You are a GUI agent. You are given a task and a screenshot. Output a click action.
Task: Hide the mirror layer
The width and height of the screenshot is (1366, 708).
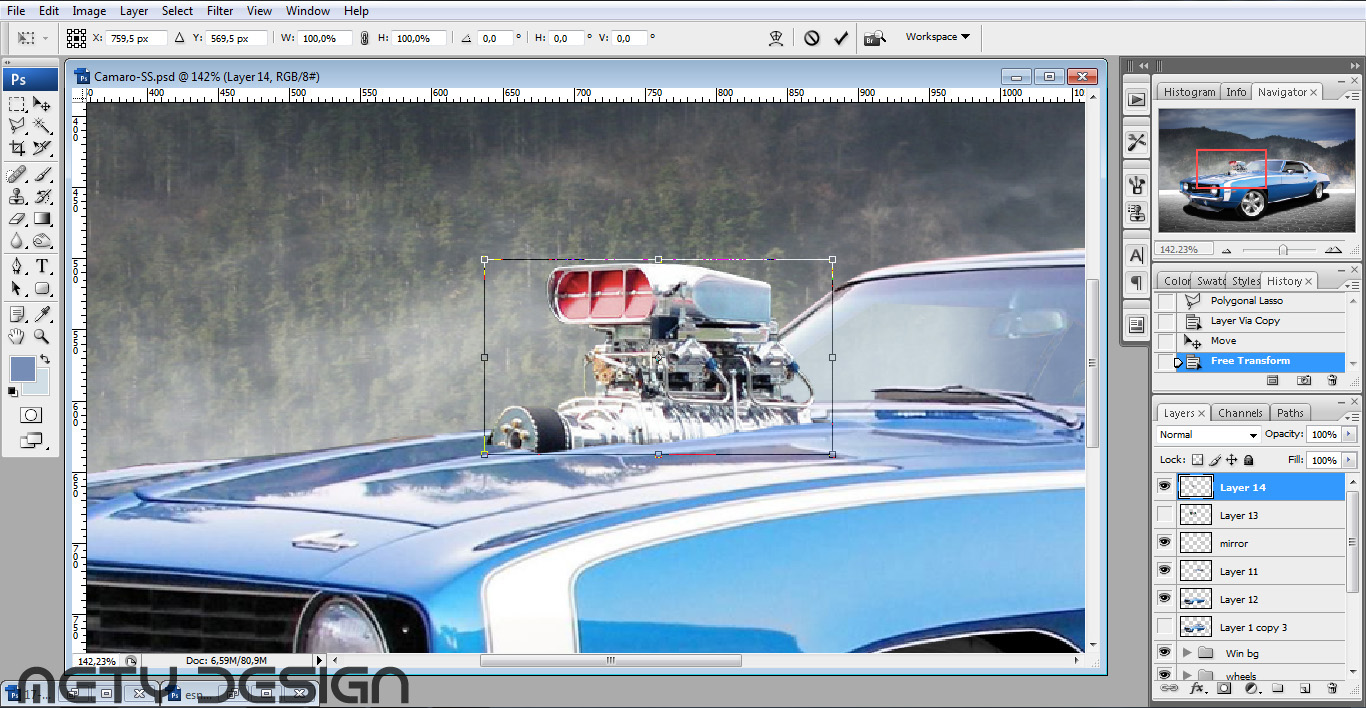[x=1164, y=542]
